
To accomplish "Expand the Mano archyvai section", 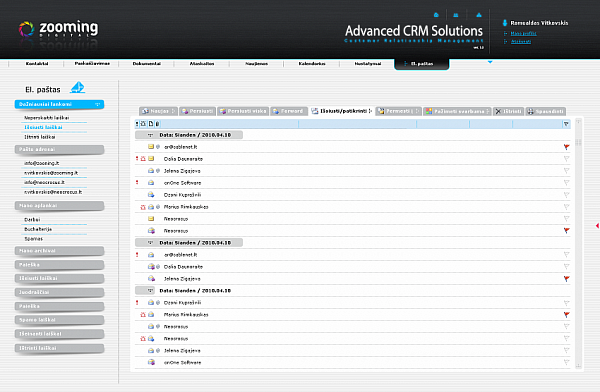I will click(x=59, y=251).
